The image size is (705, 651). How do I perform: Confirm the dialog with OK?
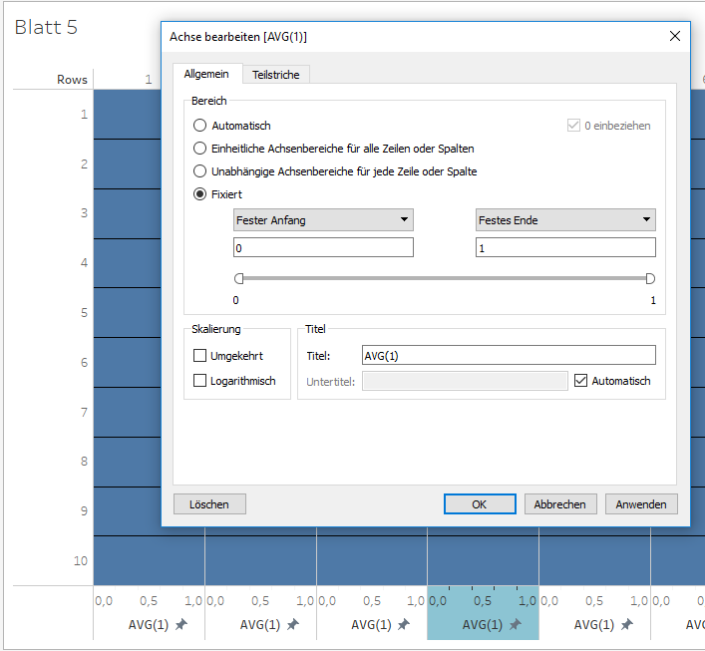click(480, 504)
